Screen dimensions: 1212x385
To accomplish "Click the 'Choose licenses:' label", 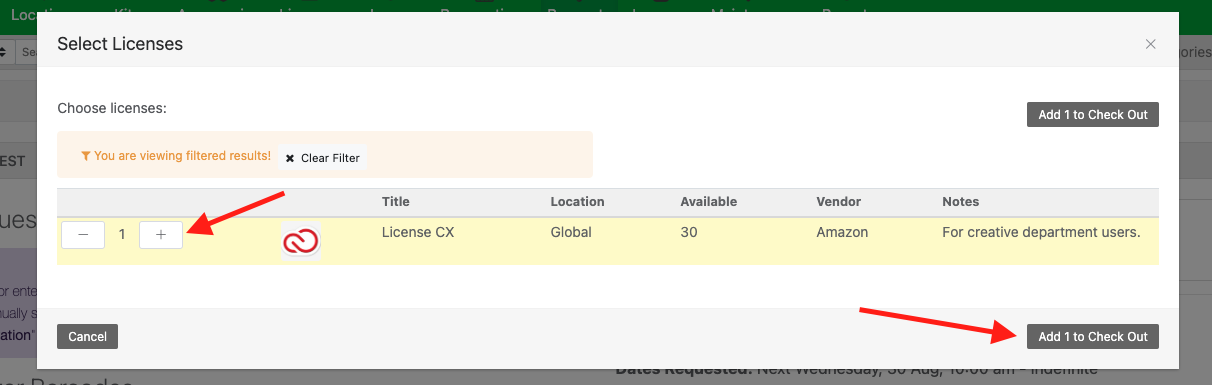I will [112, 107].
